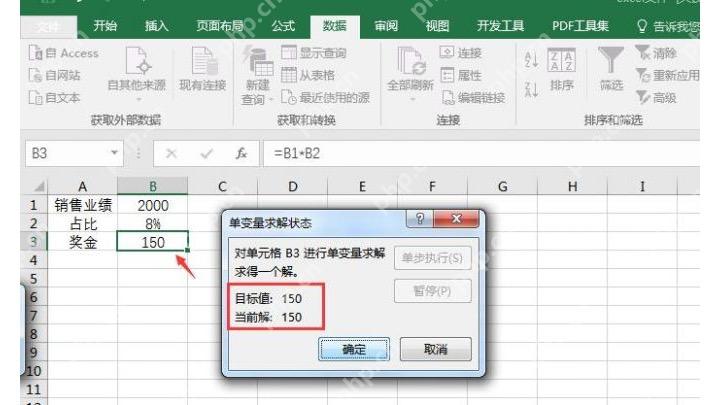Click 显示查询
Screen dimensions: 720x405
click(314, 53)
